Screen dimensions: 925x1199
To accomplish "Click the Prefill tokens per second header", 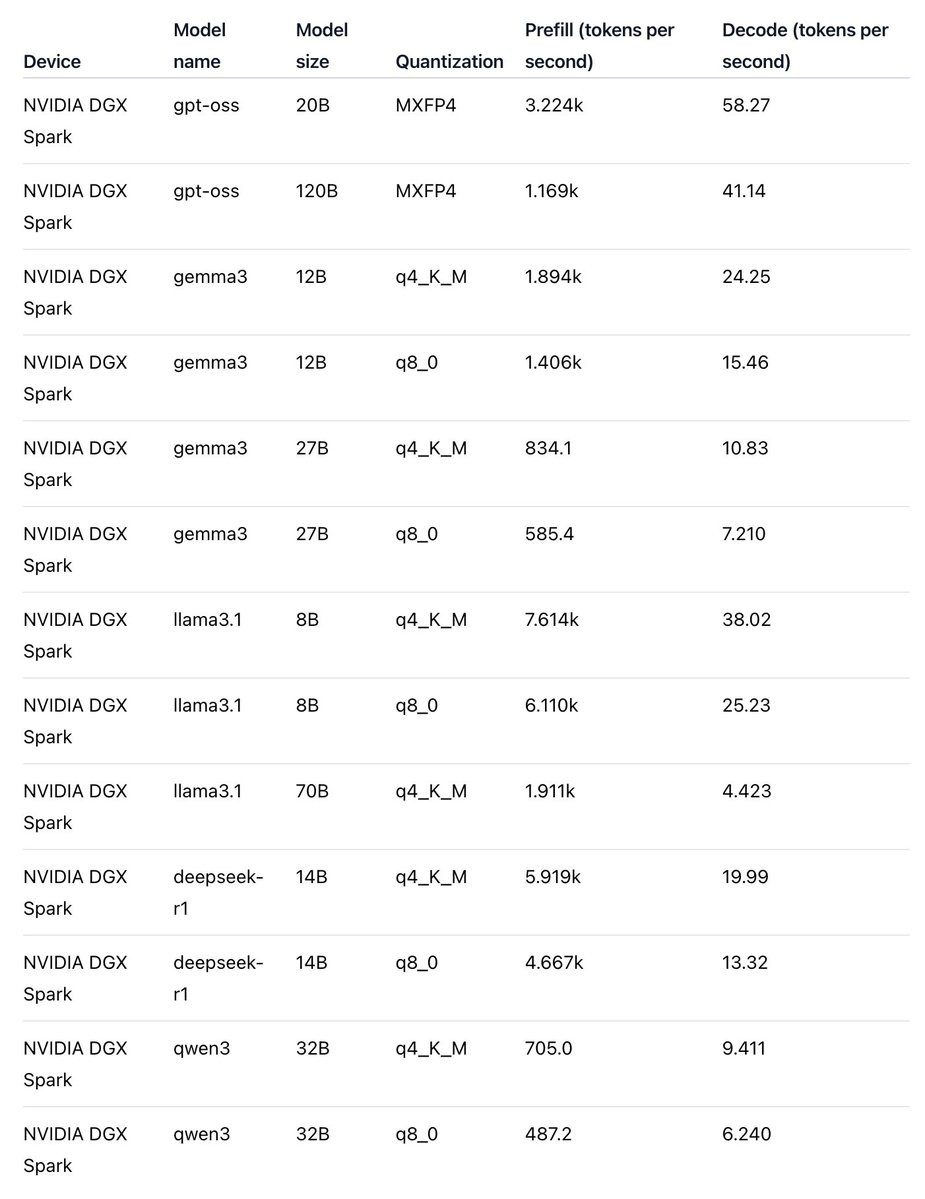I will 599,46.
